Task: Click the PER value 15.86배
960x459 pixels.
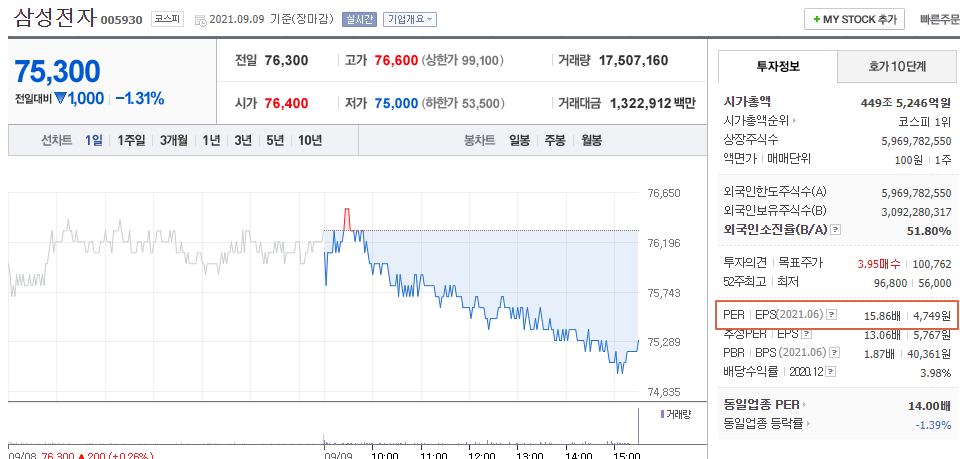Action: click(882, 316)
